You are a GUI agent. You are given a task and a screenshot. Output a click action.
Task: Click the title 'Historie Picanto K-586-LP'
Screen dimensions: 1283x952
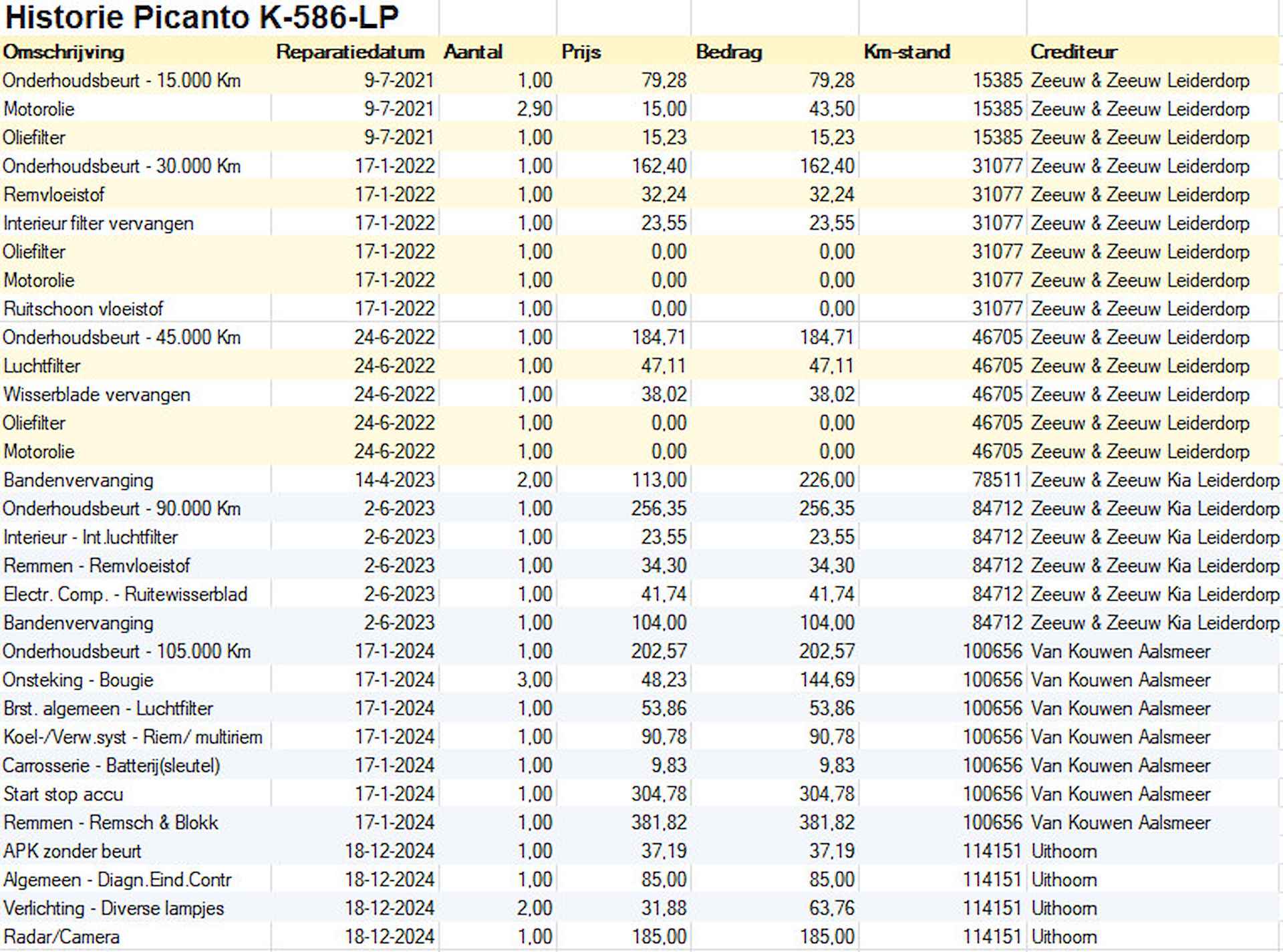click(202, 17)
